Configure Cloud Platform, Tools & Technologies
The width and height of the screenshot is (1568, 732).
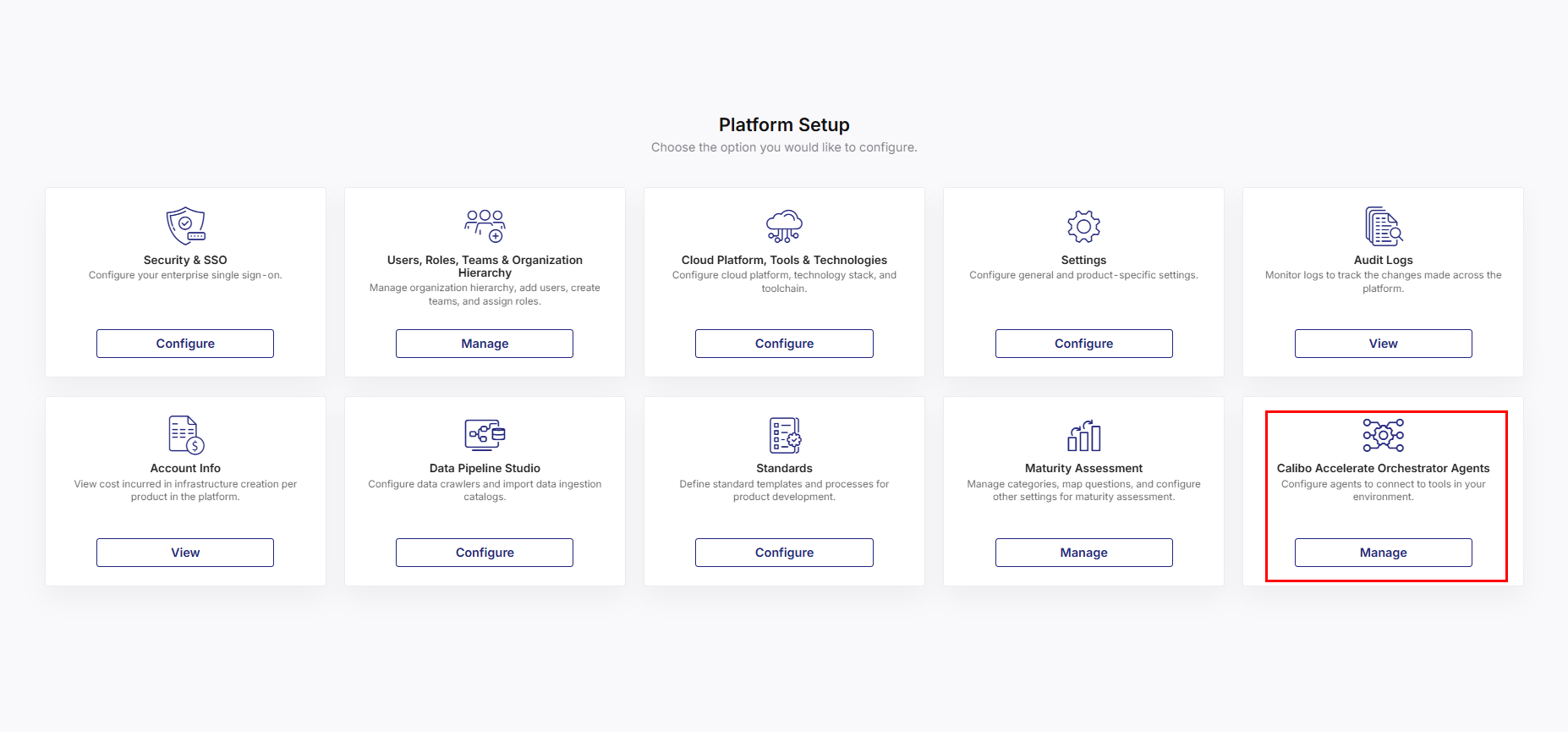pyautogui.click(x=784, y=344)
